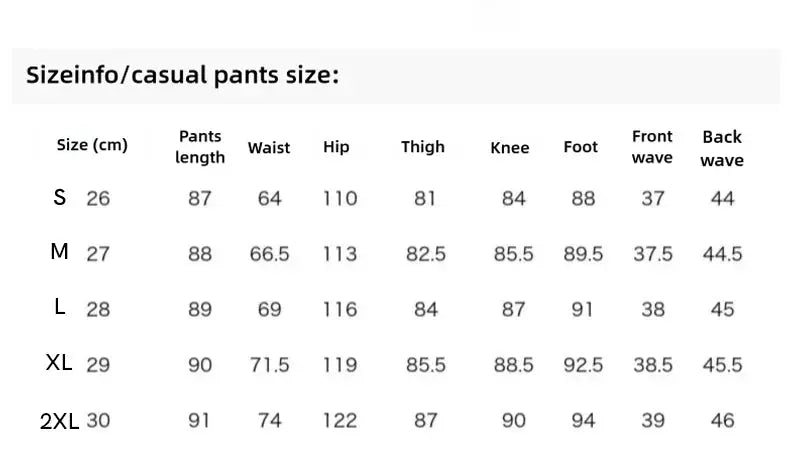
Task: Click the S size row label
Action: 59,198
